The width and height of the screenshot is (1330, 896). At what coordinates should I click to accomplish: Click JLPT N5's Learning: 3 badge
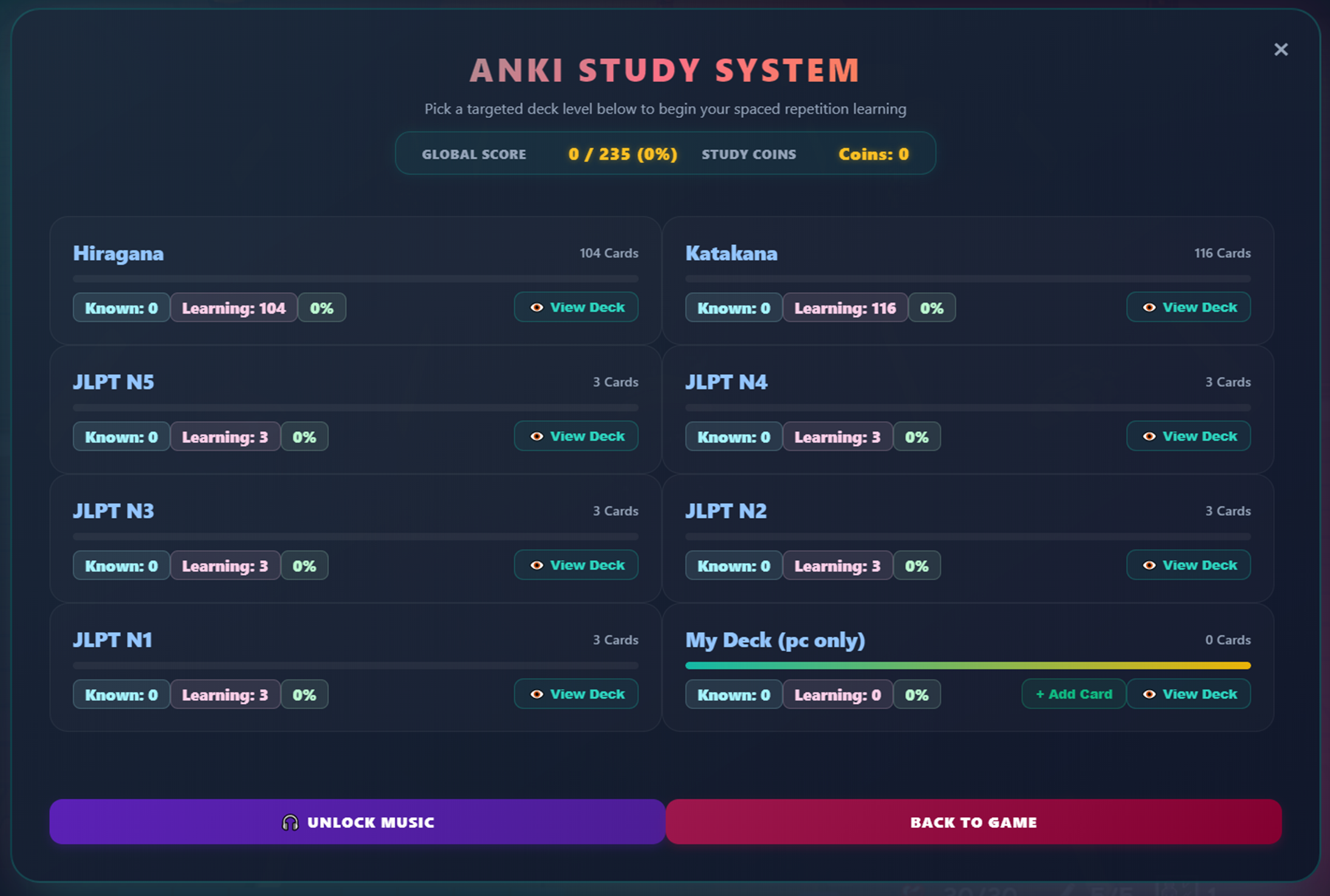[225, 437]
